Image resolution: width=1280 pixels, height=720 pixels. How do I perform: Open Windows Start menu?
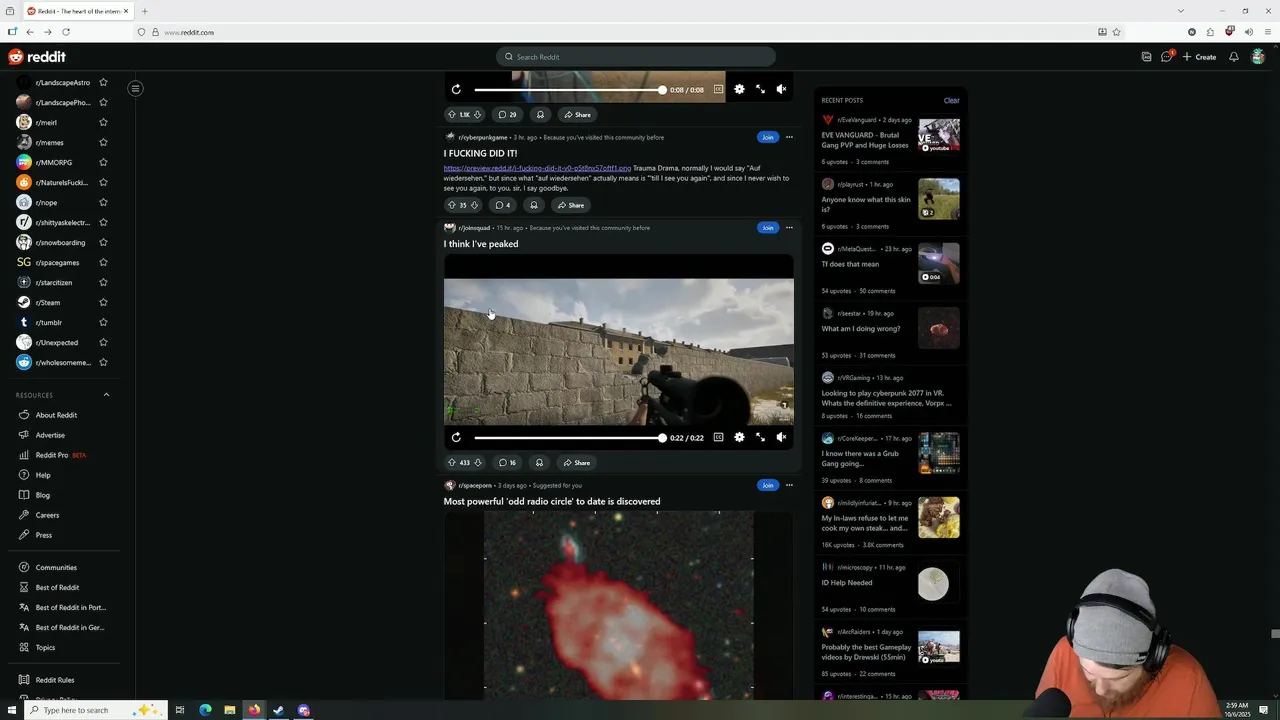click(12, 710)
